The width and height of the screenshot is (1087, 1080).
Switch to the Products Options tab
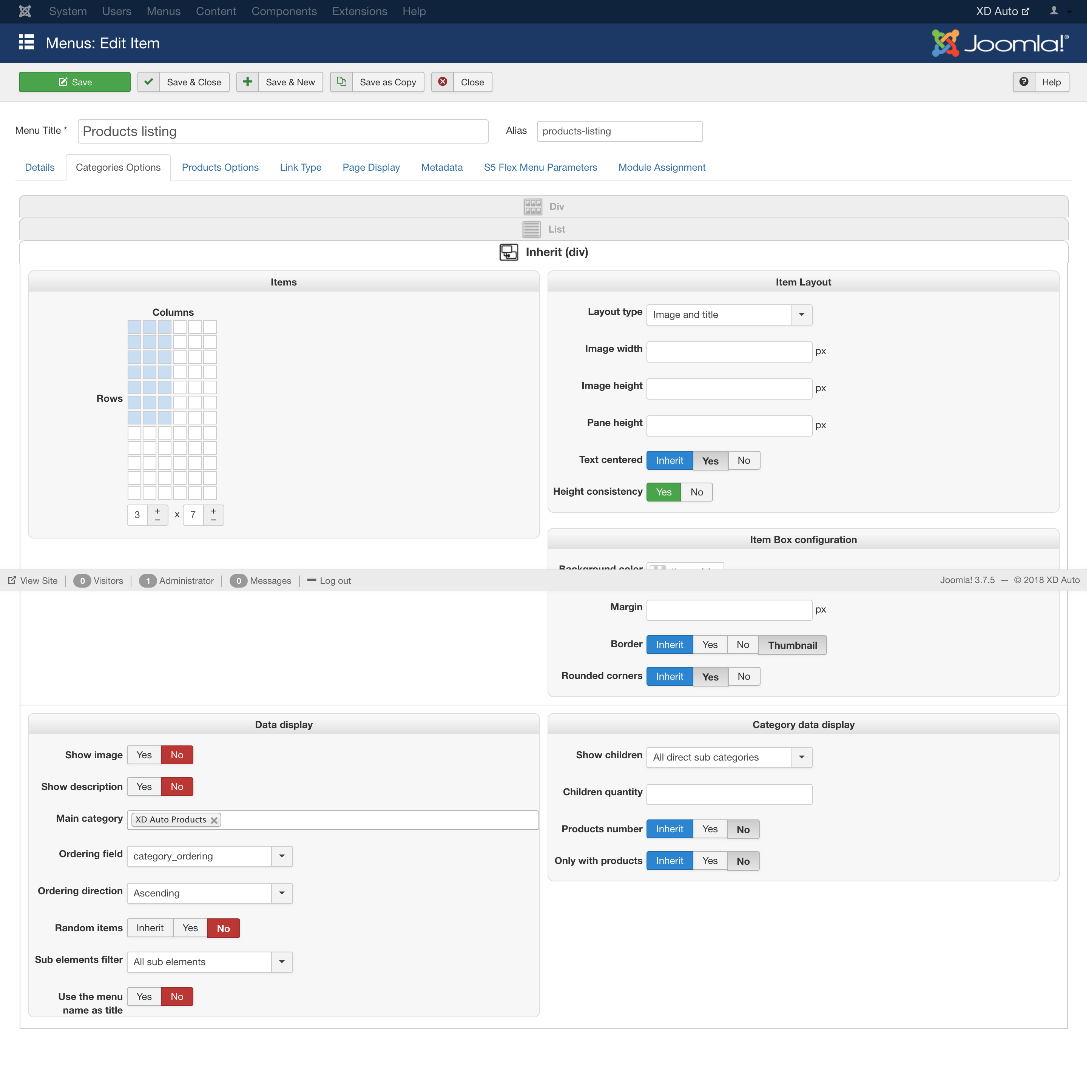[x=220, y=168]
